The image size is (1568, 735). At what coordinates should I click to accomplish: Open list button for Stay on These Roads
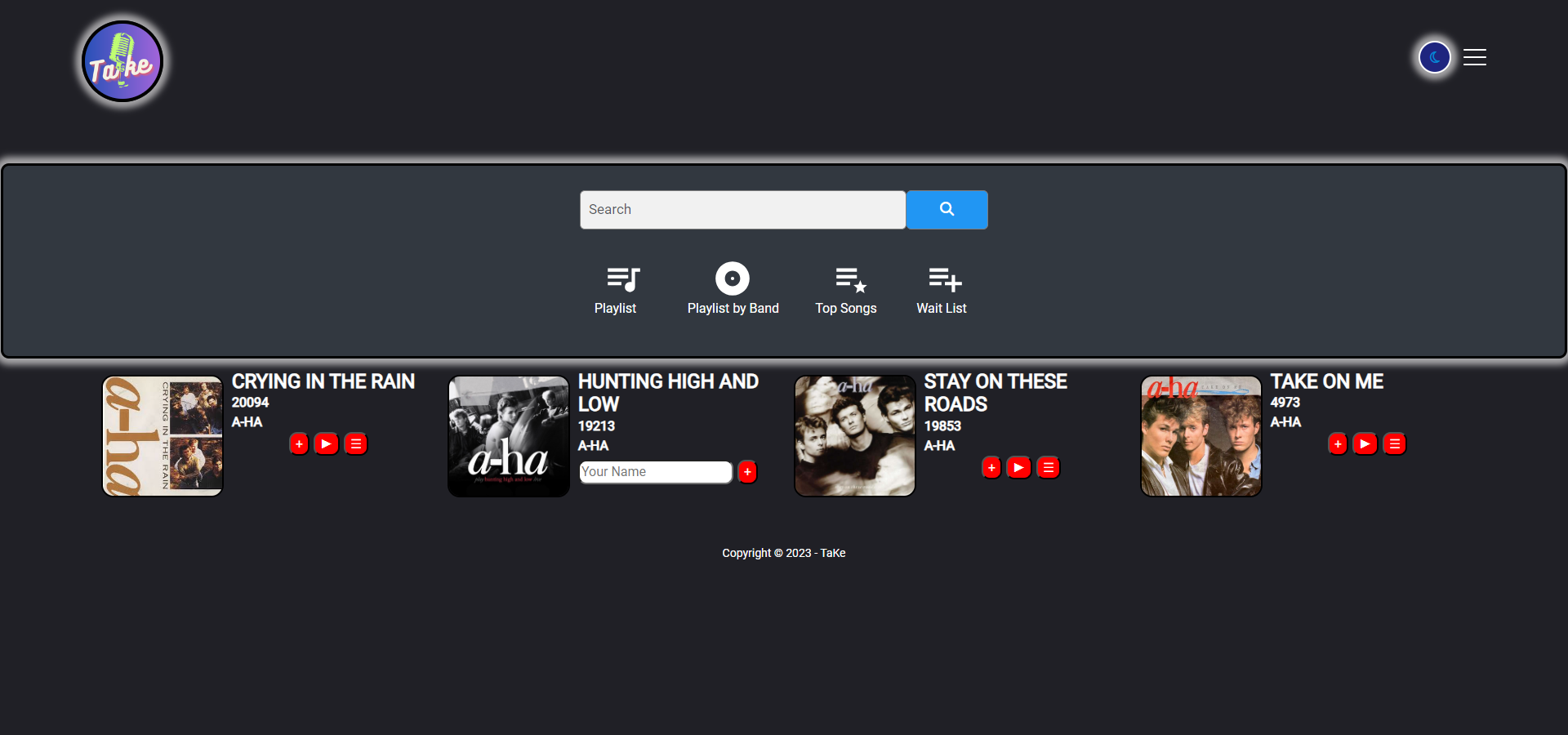pos(1049,468)
